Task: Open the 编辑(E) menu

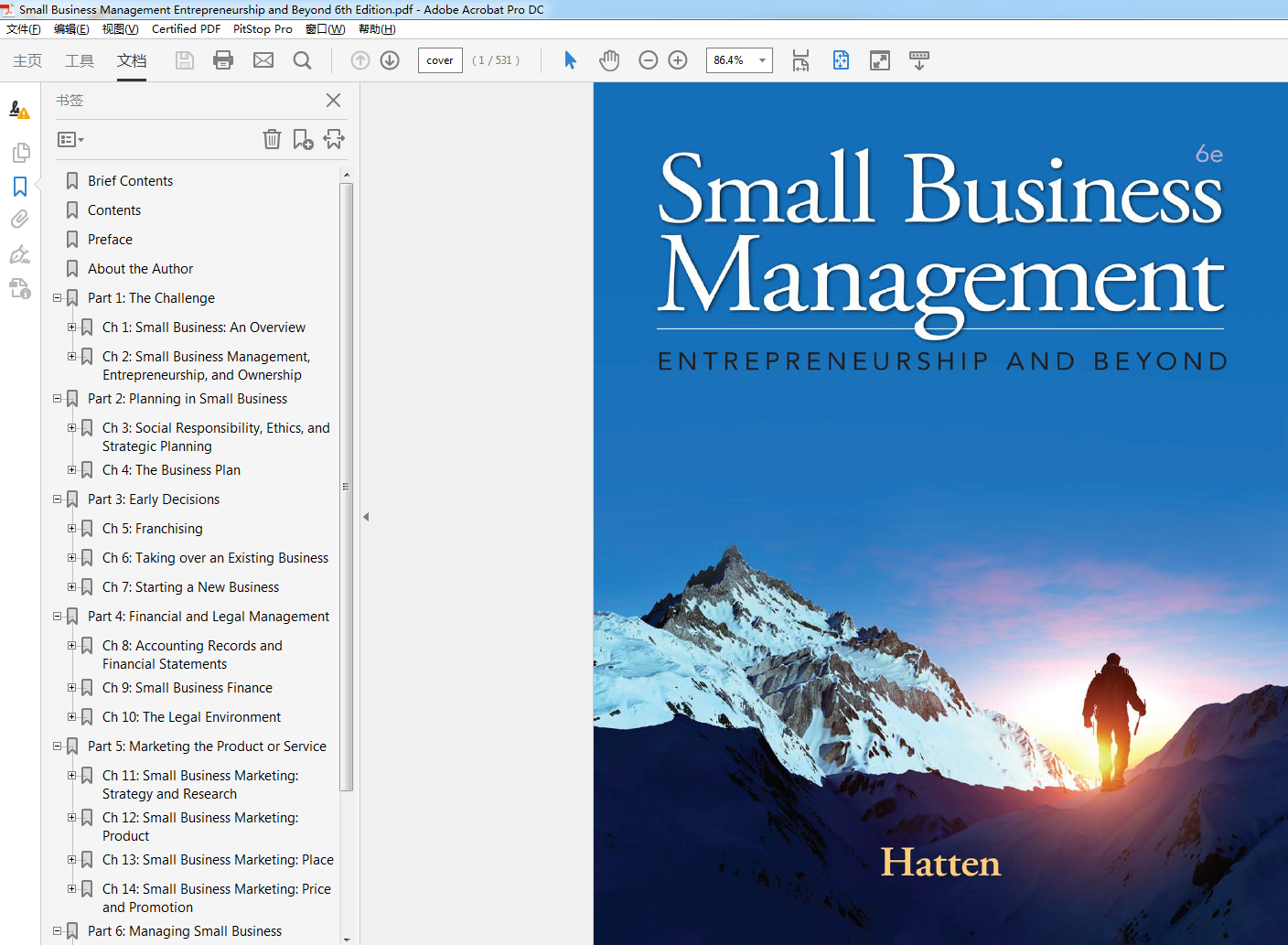Action: pos(71,29)
